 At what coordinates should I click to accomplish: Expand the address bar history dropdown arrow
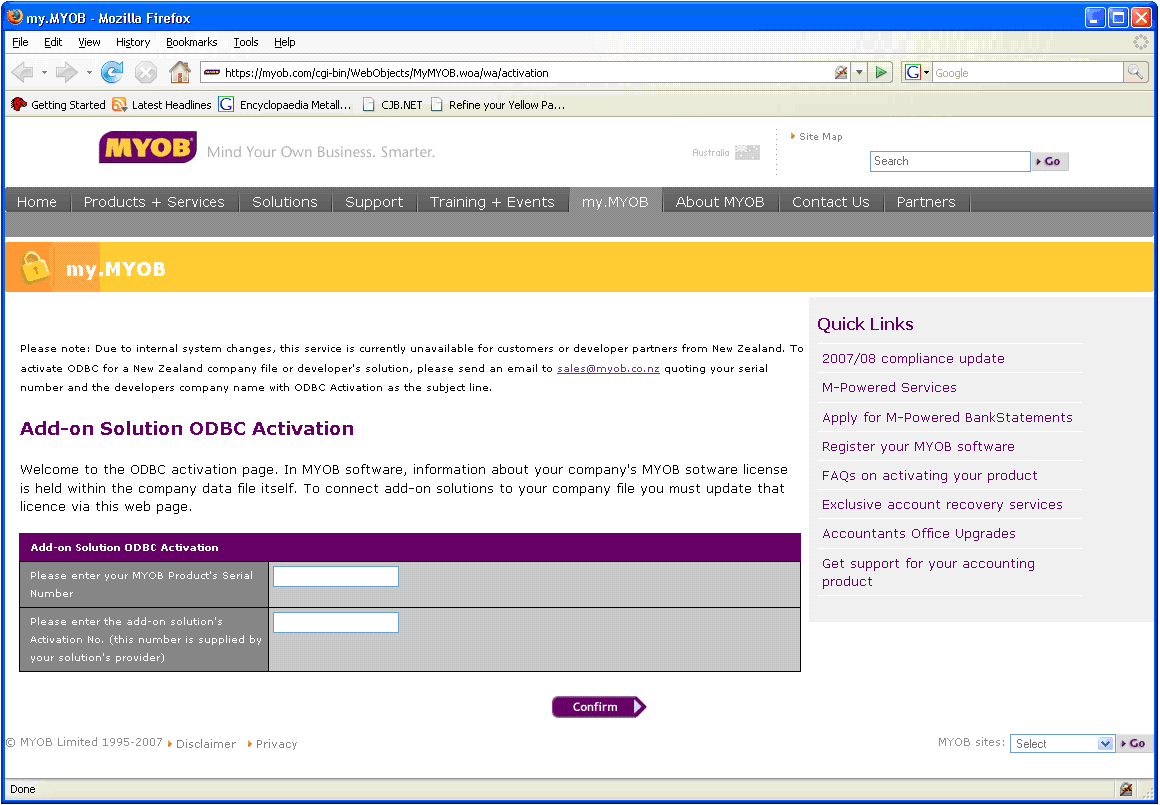pyautogui.click(x=859, y=72)
